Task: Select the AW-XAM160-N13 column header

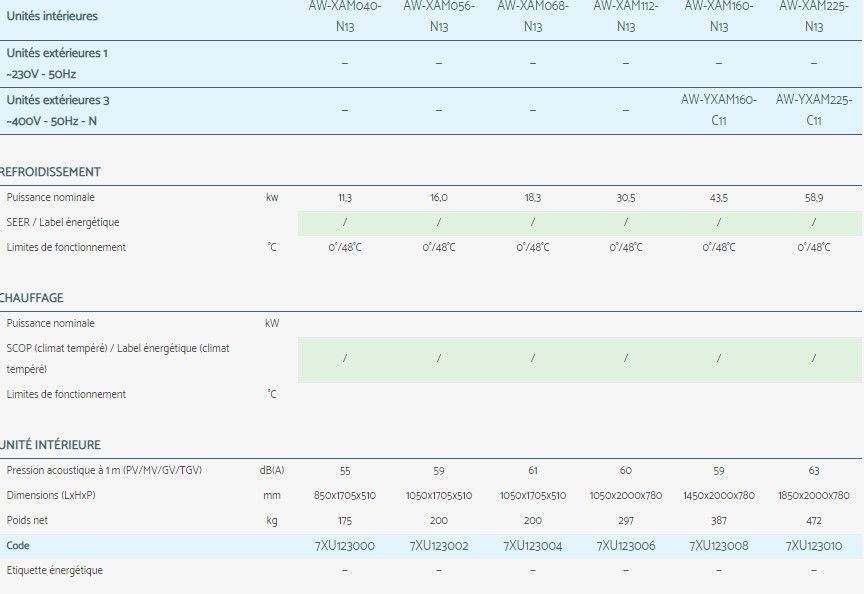Action: (x=721, y=16)
